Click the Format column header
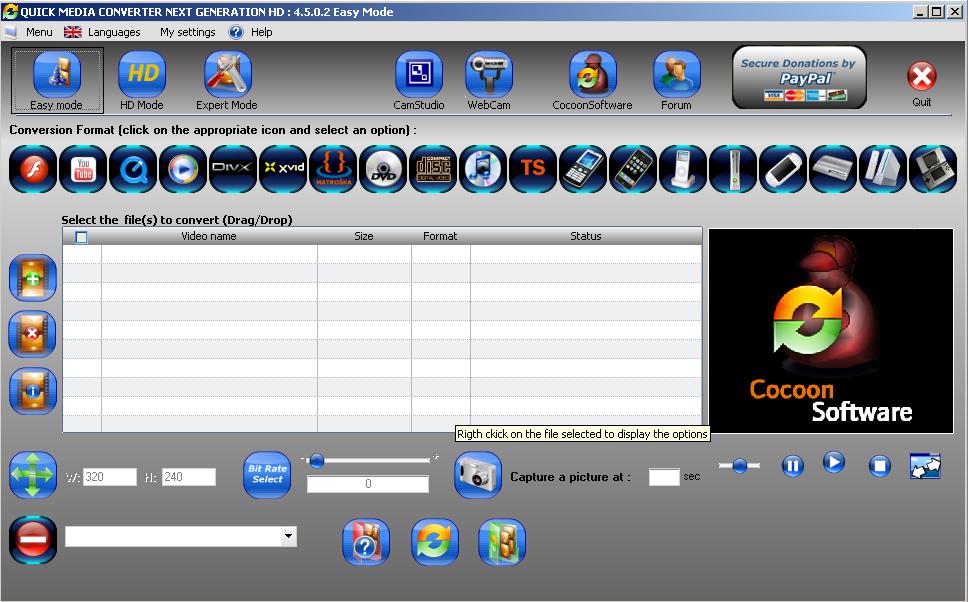 (x=440, y=236)
